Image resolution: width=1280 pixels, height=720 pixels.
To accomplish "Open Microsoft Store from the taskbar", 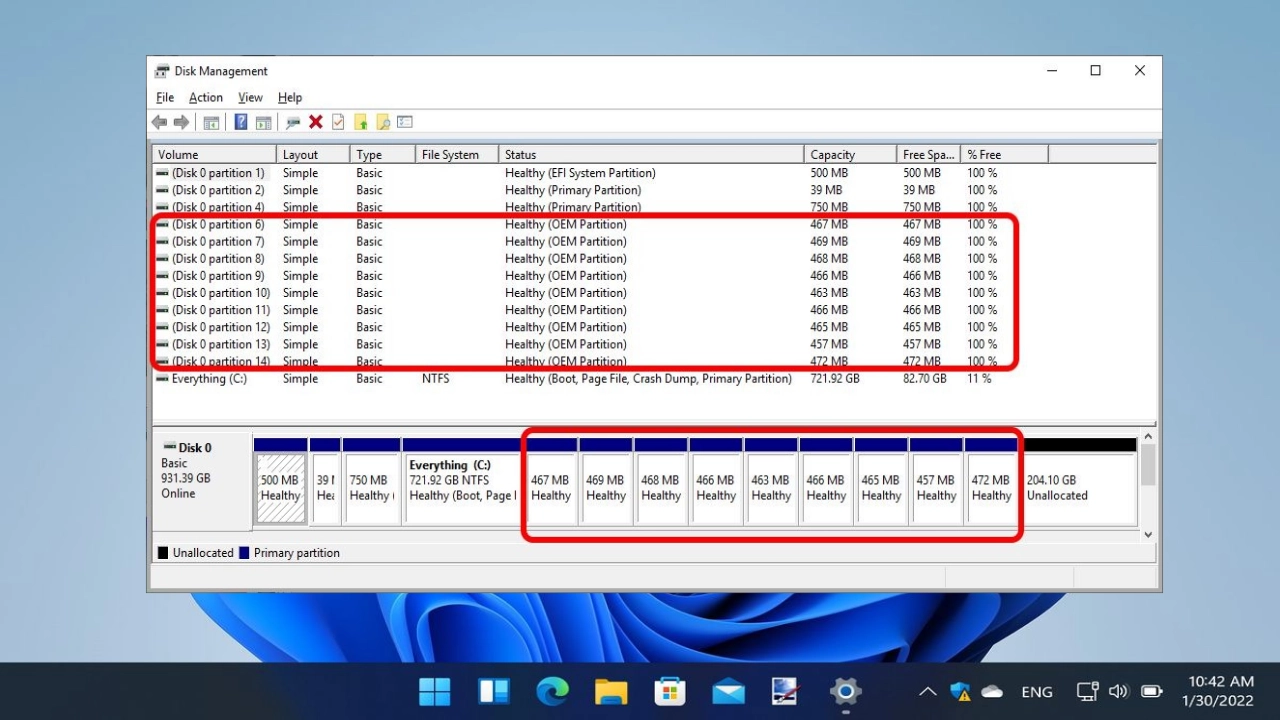I will 669,691.
